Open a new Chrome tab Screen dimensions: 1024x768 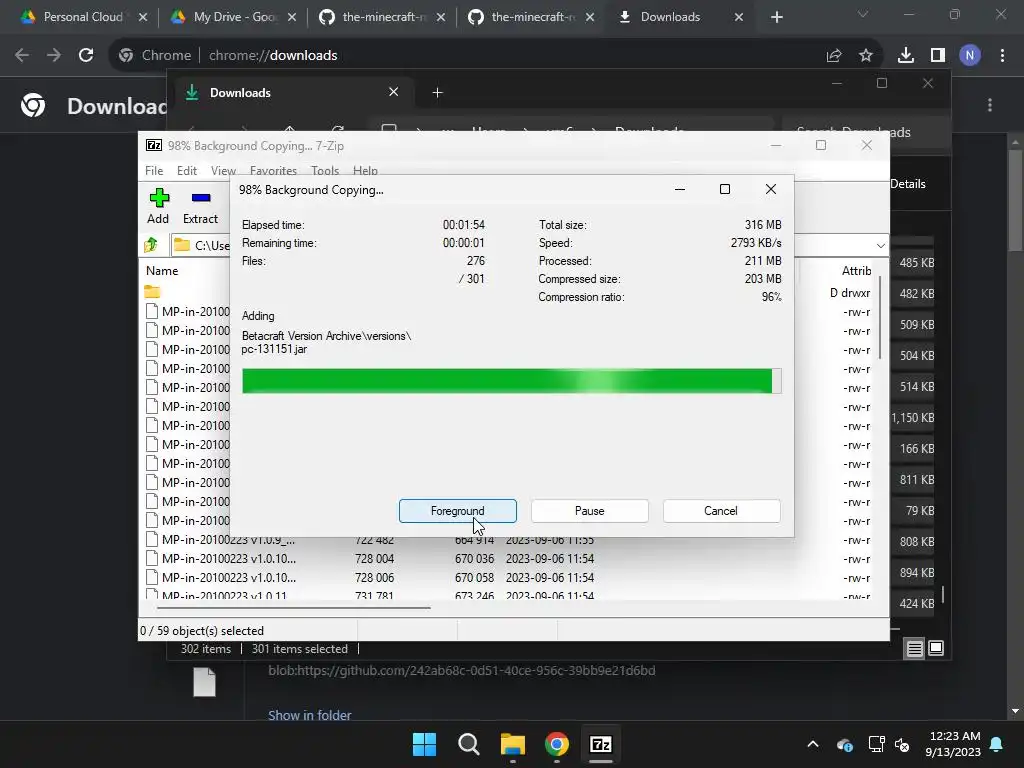(x=776, y=17)
